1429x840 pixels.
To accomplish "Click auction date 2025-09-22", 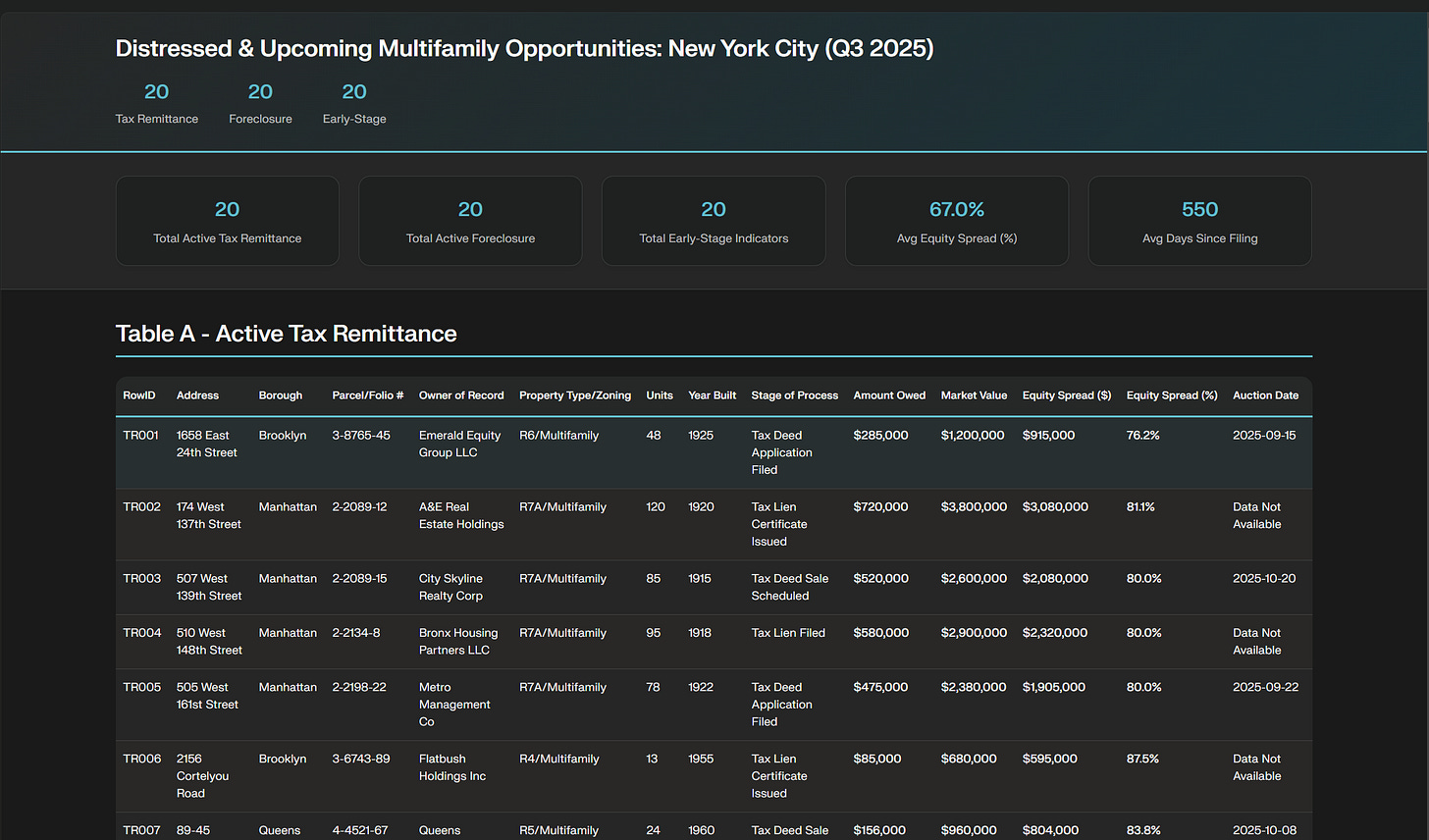I will pyautogui.click(x=1266, y=687).
